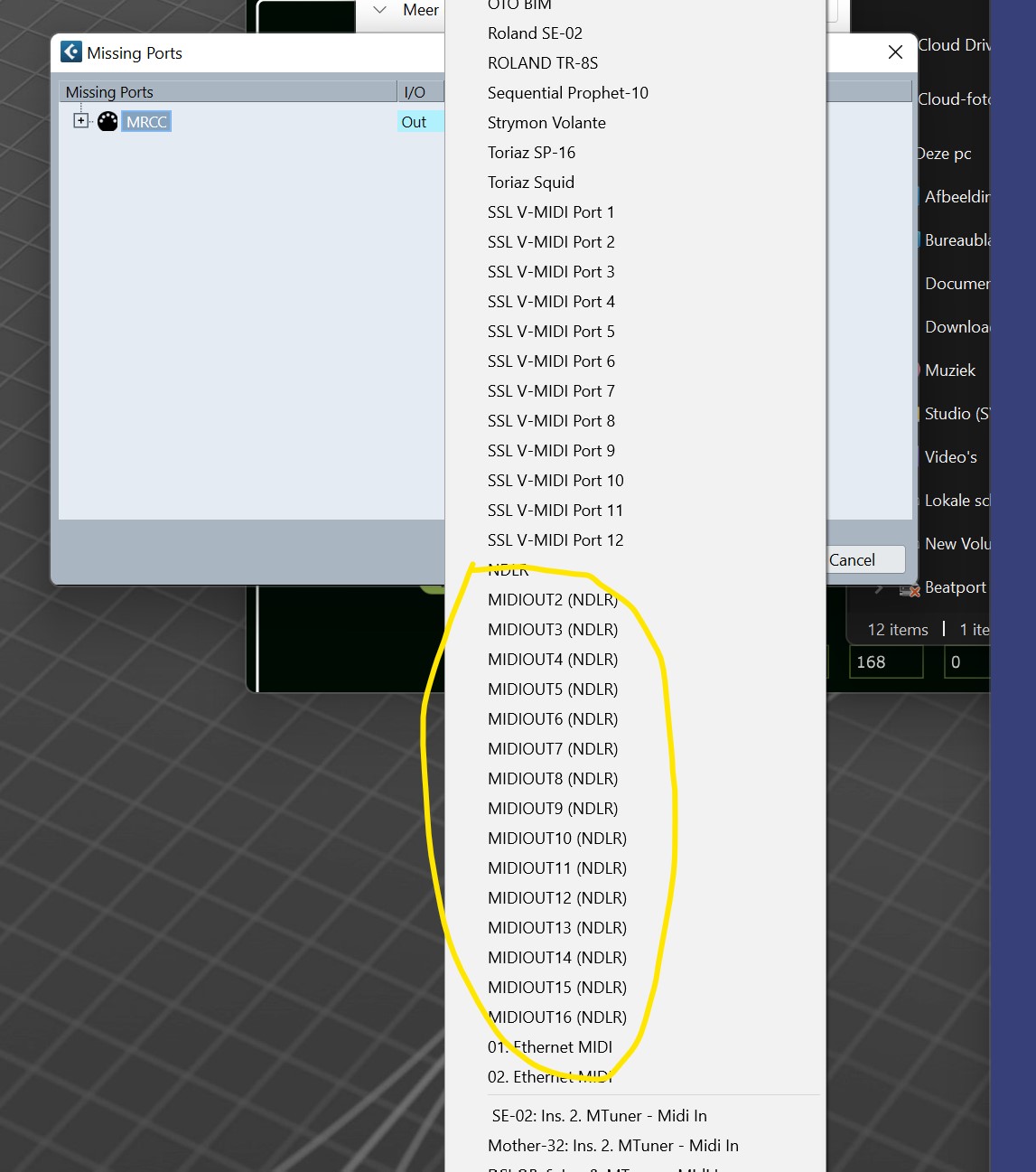1036x1172 pixels.
Task: Select MIDIOUT2 (NDLR) port
Action: [x=552, y=600]
